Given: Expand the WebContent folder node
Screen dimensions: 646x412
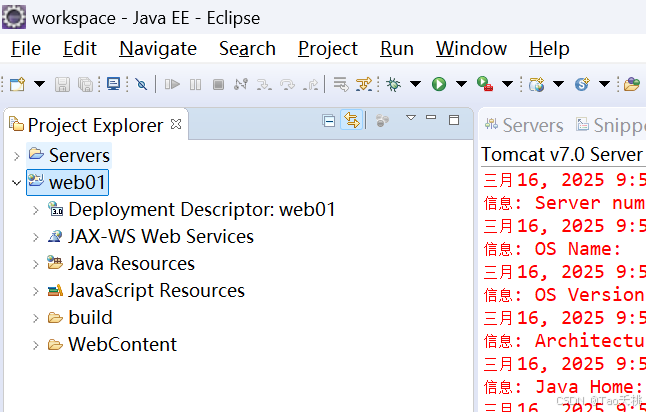Looking at the screenshot, I should (36, 345).
